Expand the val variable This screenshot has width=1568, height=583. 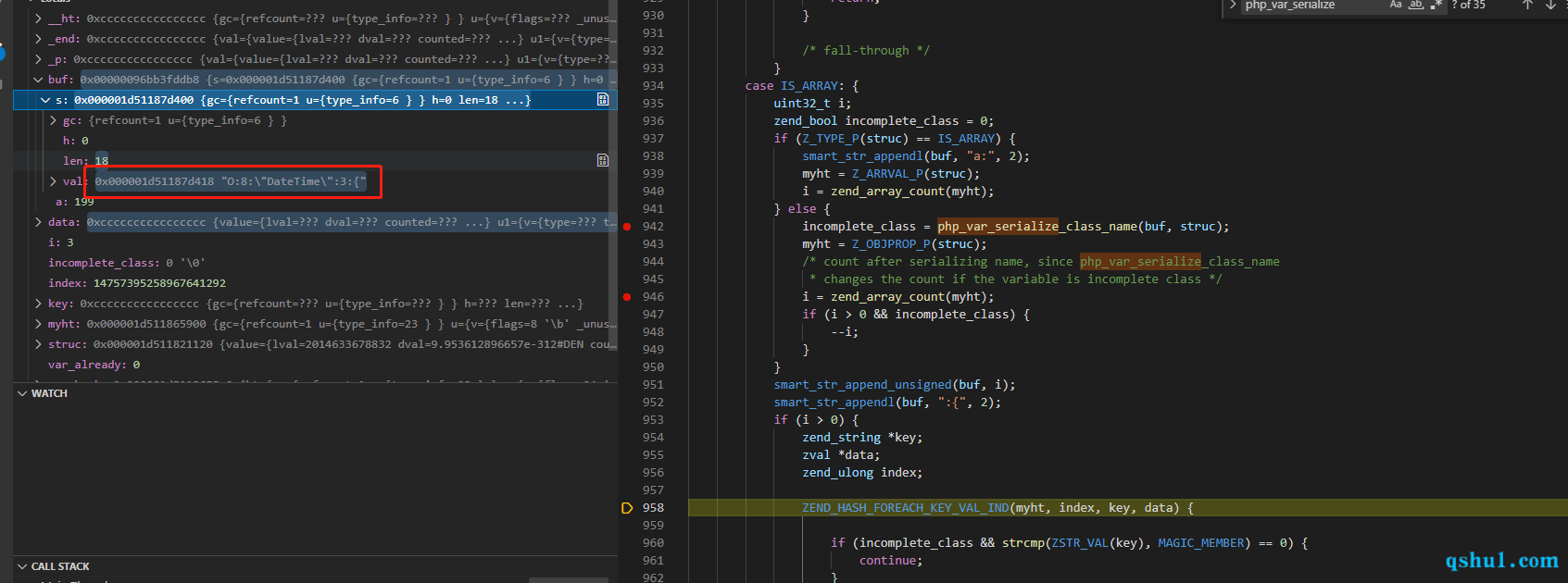53,181
